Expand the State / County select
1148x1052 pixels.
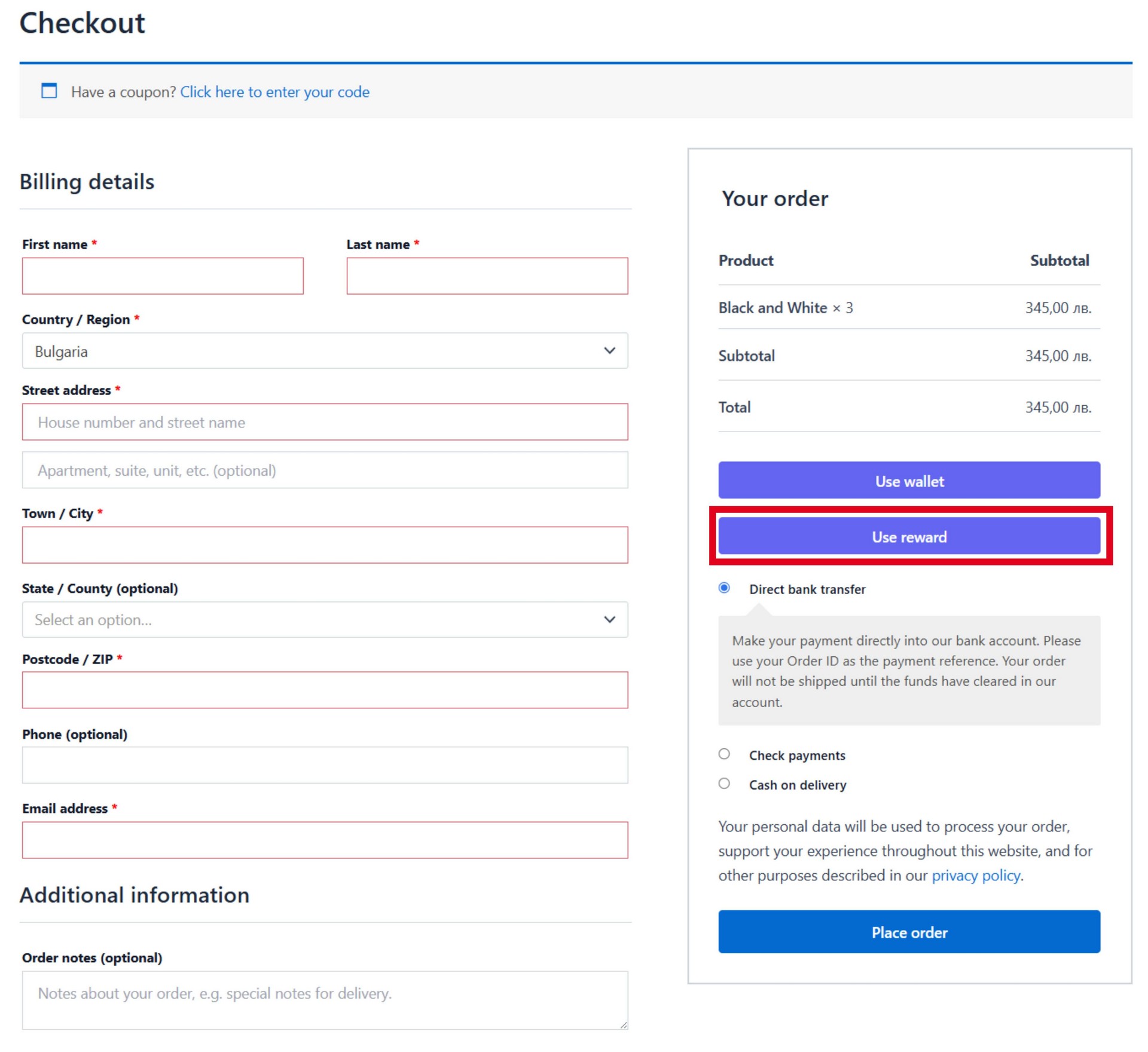pos(311,620)
